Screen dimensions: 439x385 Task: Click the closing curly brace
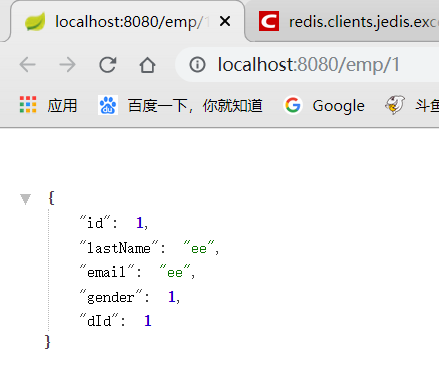[47, 342]
